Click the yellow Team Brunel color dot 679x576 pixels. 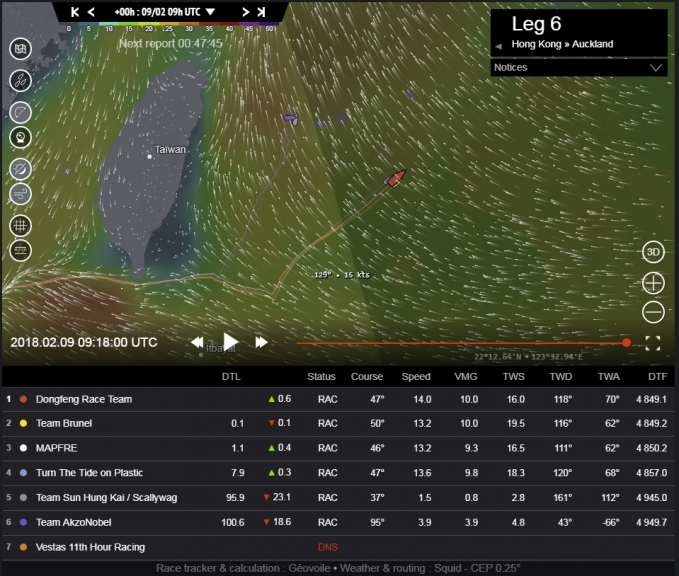[23, 424]
